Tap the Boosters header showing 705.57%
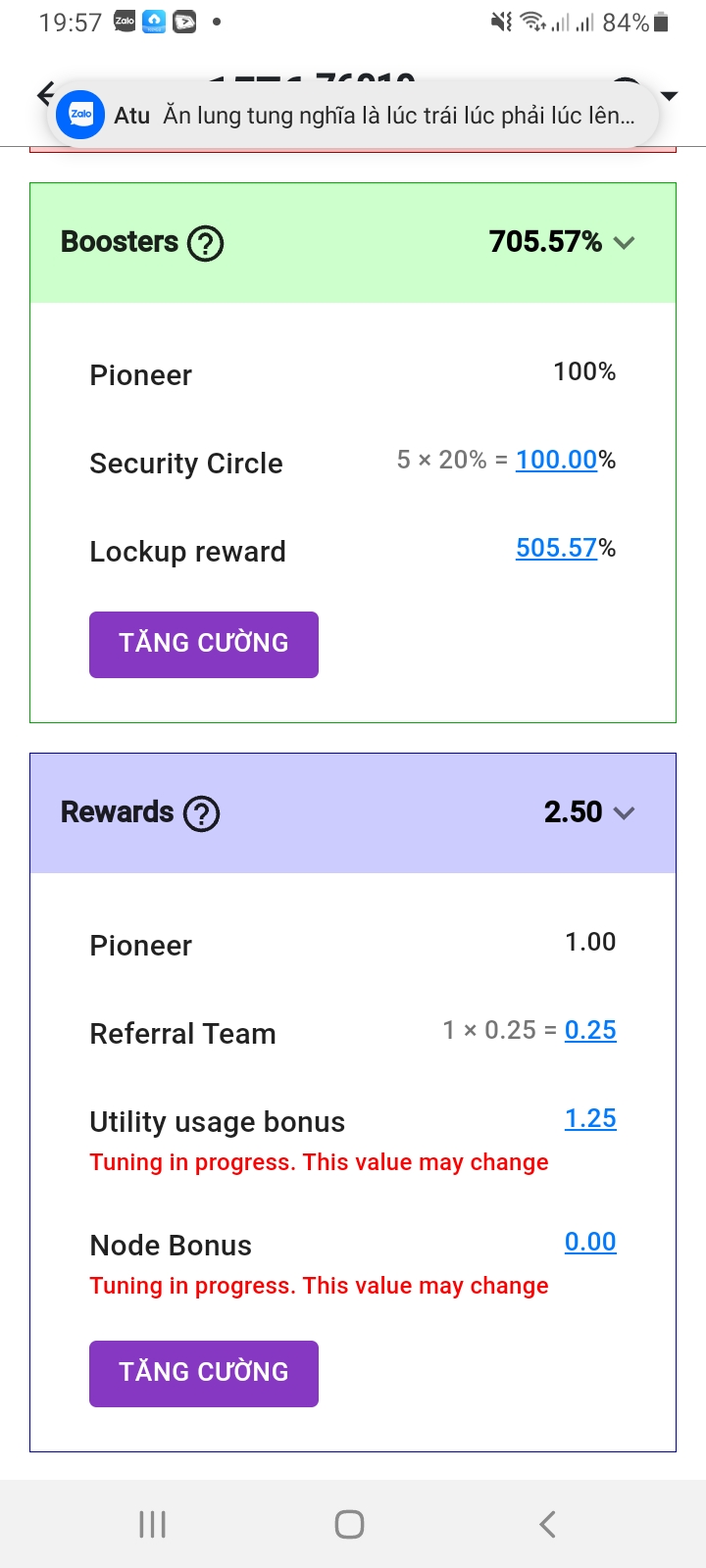Image resolution: width=706 pixels, height=1568 pixels. (x=353, y=243)
